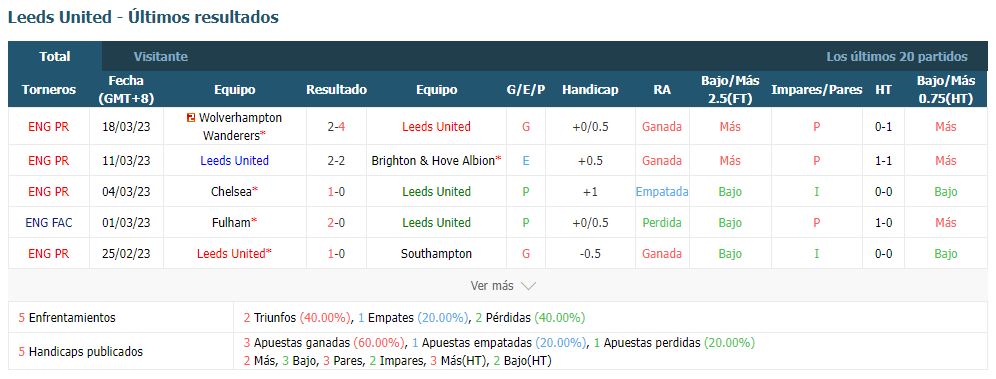Click Empatada result in Chelsea row
The height and width of the screenshot is (379, 996).
click(x=662, y=192)
